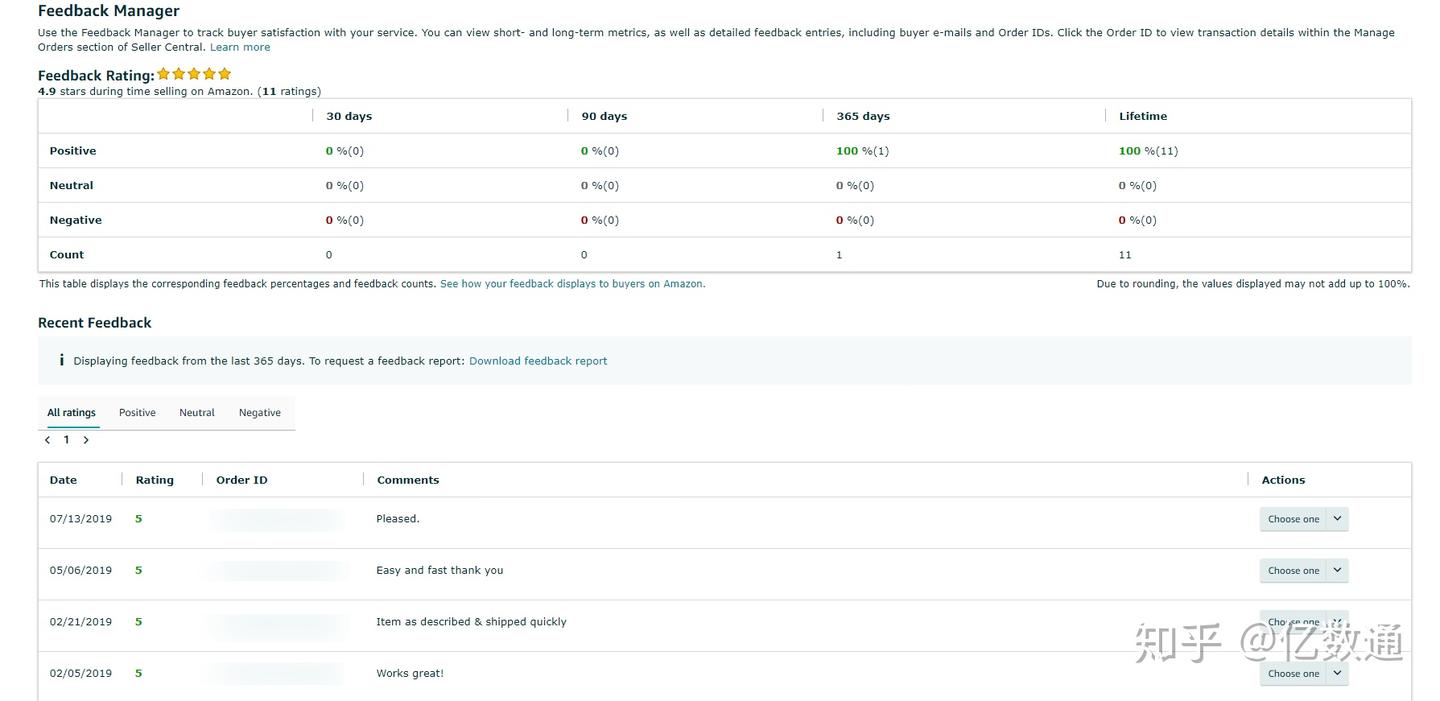
Task: Click Choose one for 07/13/2019 feedback
Action: click(1293, 519)
